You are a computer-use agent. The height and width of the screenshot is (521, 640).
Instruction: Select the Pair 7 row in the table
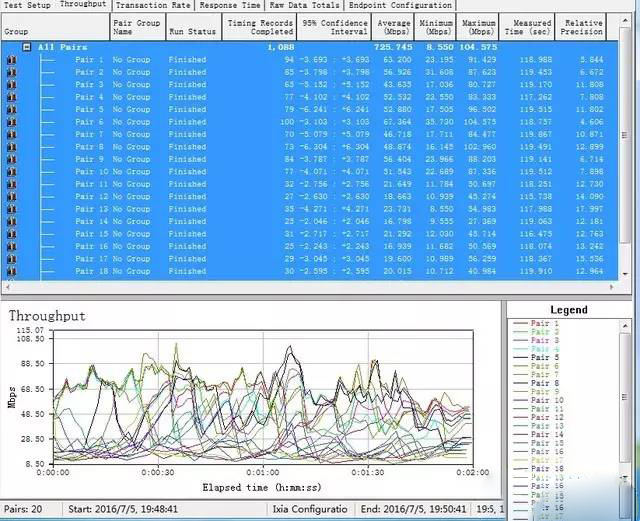[300, 134]
